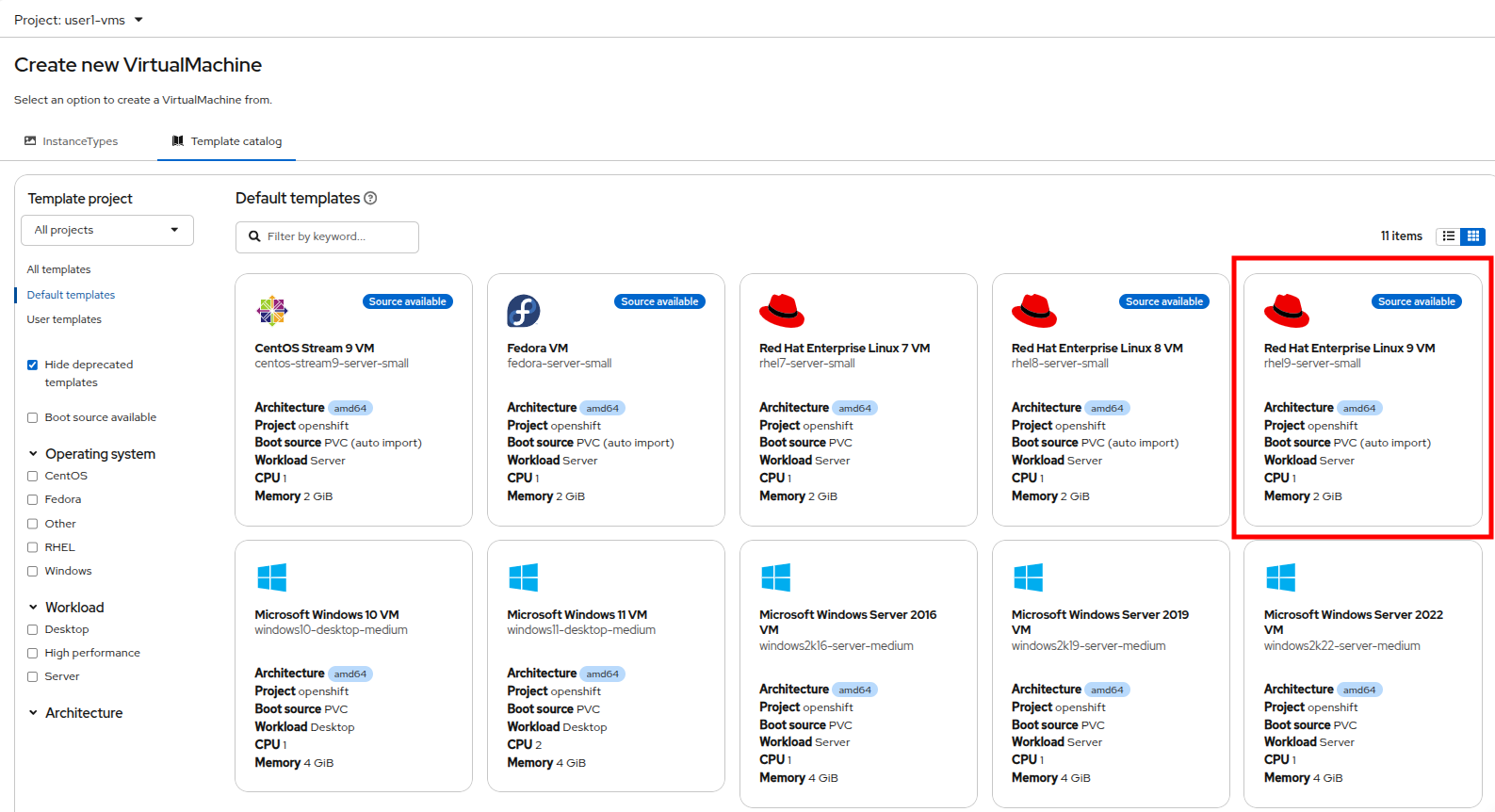1495x812 pixels.
Task: Switch to grid view icon
Action: click(x=1472, y=236)
